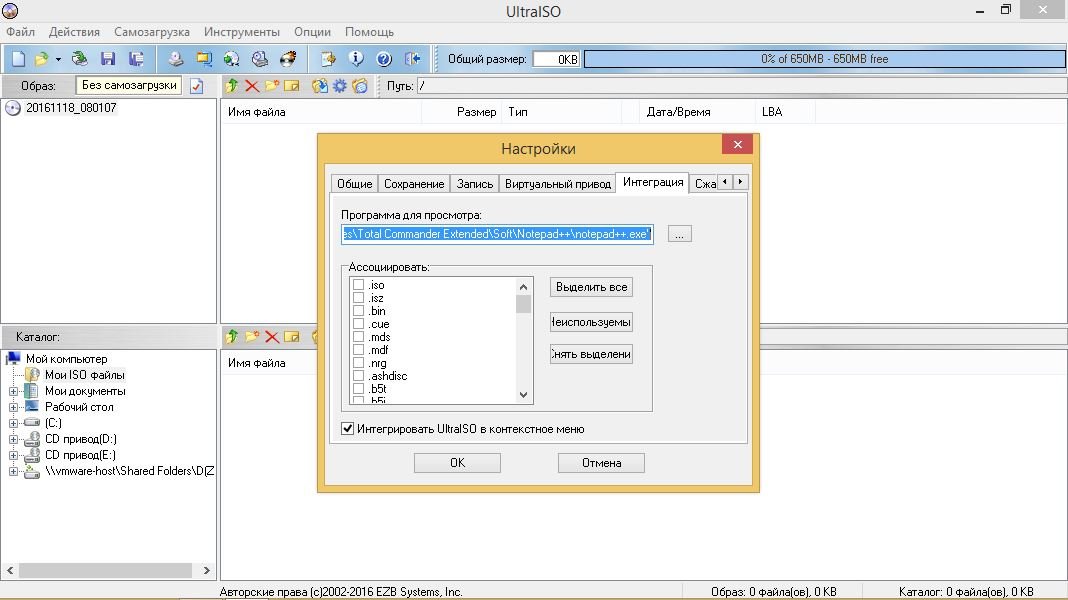Check the .iso file association box
The image size is (1068, 600).
358,285
